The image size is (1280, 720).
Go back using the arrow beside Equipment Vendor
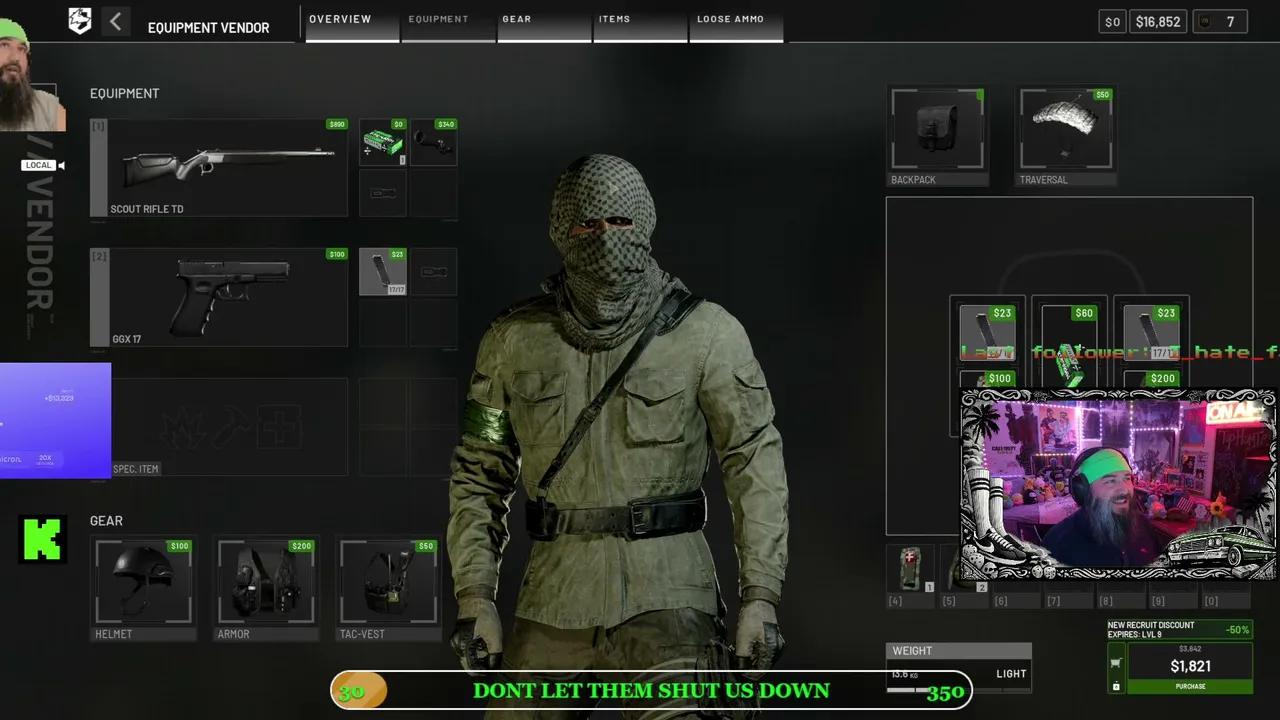click(x=116, y=21)
